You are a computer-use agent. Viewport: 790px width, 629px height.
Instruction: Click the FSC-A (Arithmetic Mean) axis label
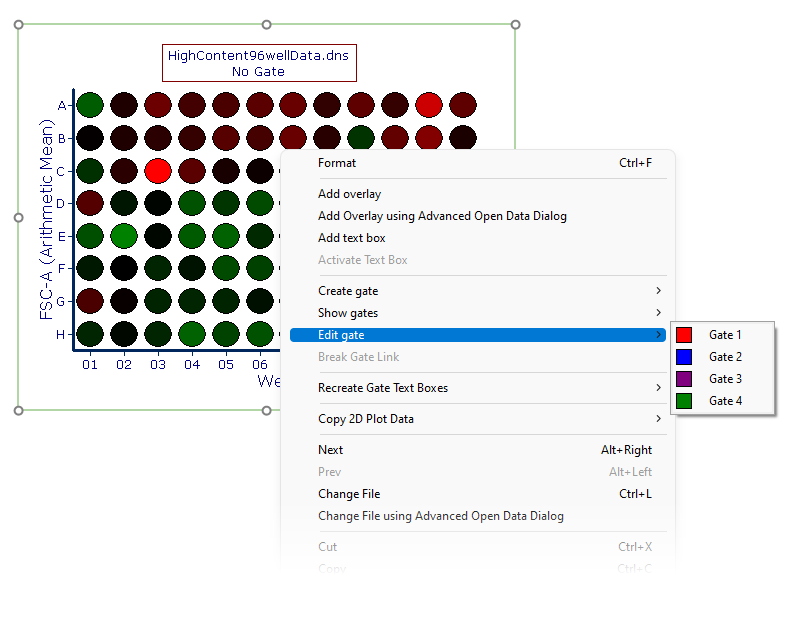(46, 219)
